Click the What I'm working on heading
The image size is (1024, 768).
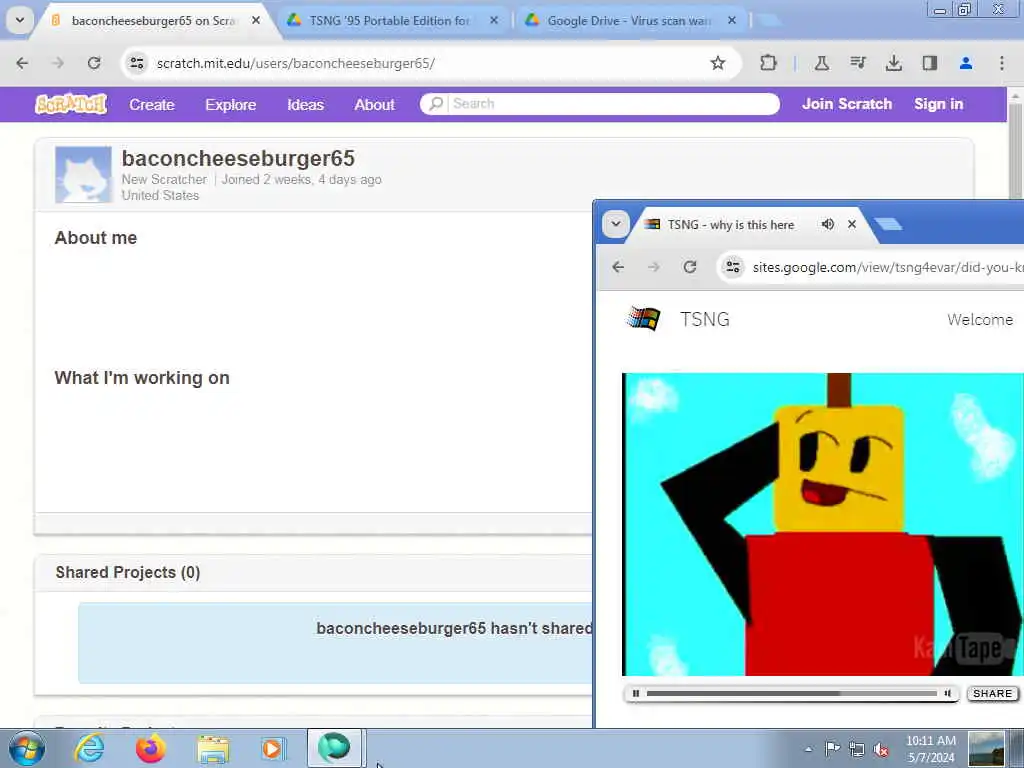(142, 378)
